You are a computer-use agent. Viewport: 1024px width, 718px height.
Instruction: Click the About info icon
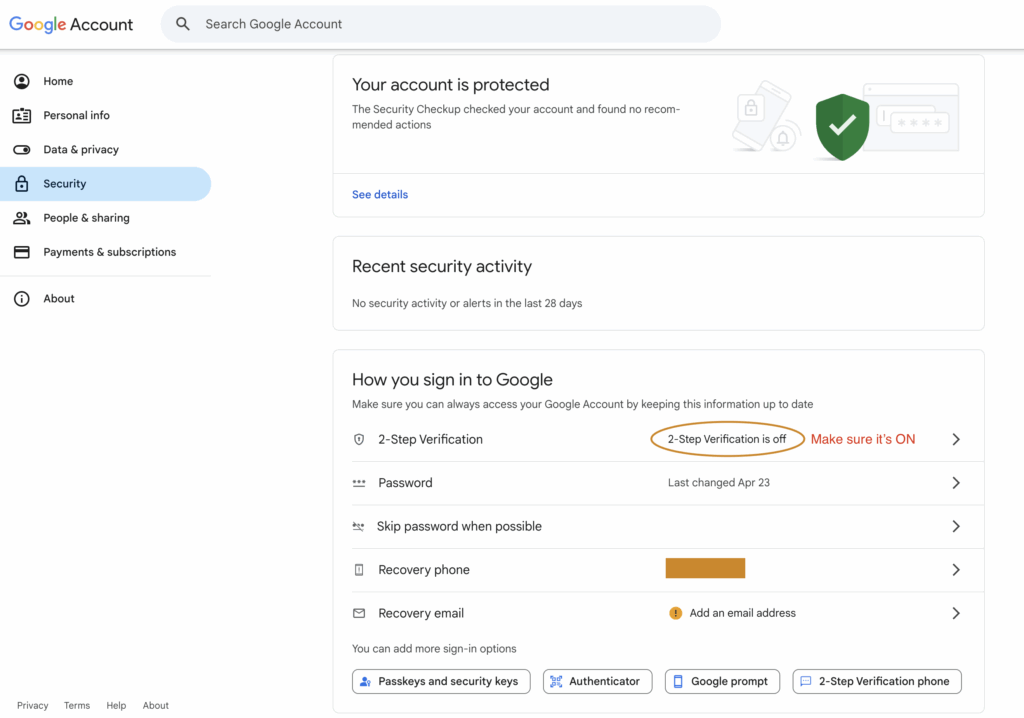22,299
